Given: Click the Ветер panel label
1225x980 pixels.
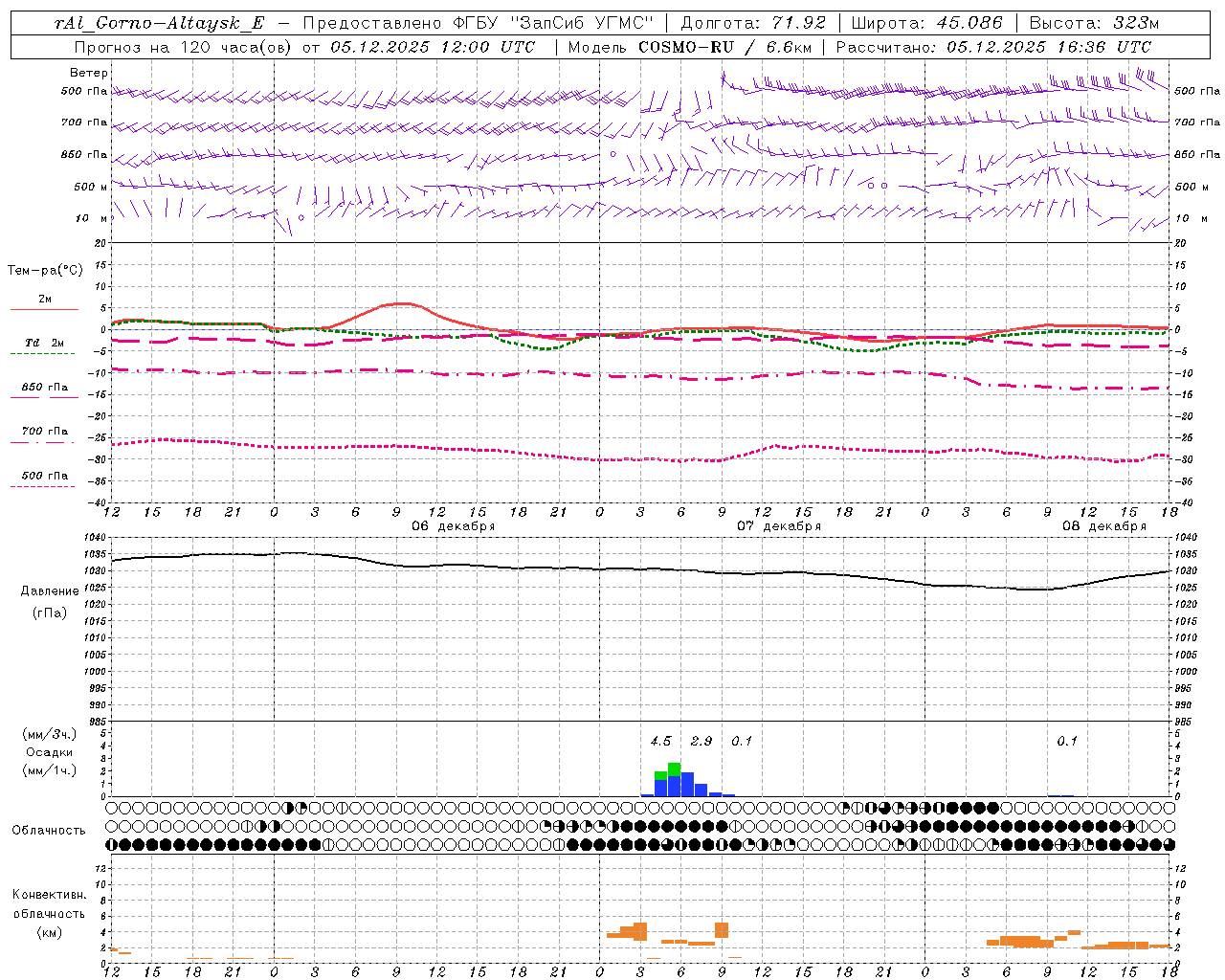Looking at the screenshot, I should [x=88, y=73].
